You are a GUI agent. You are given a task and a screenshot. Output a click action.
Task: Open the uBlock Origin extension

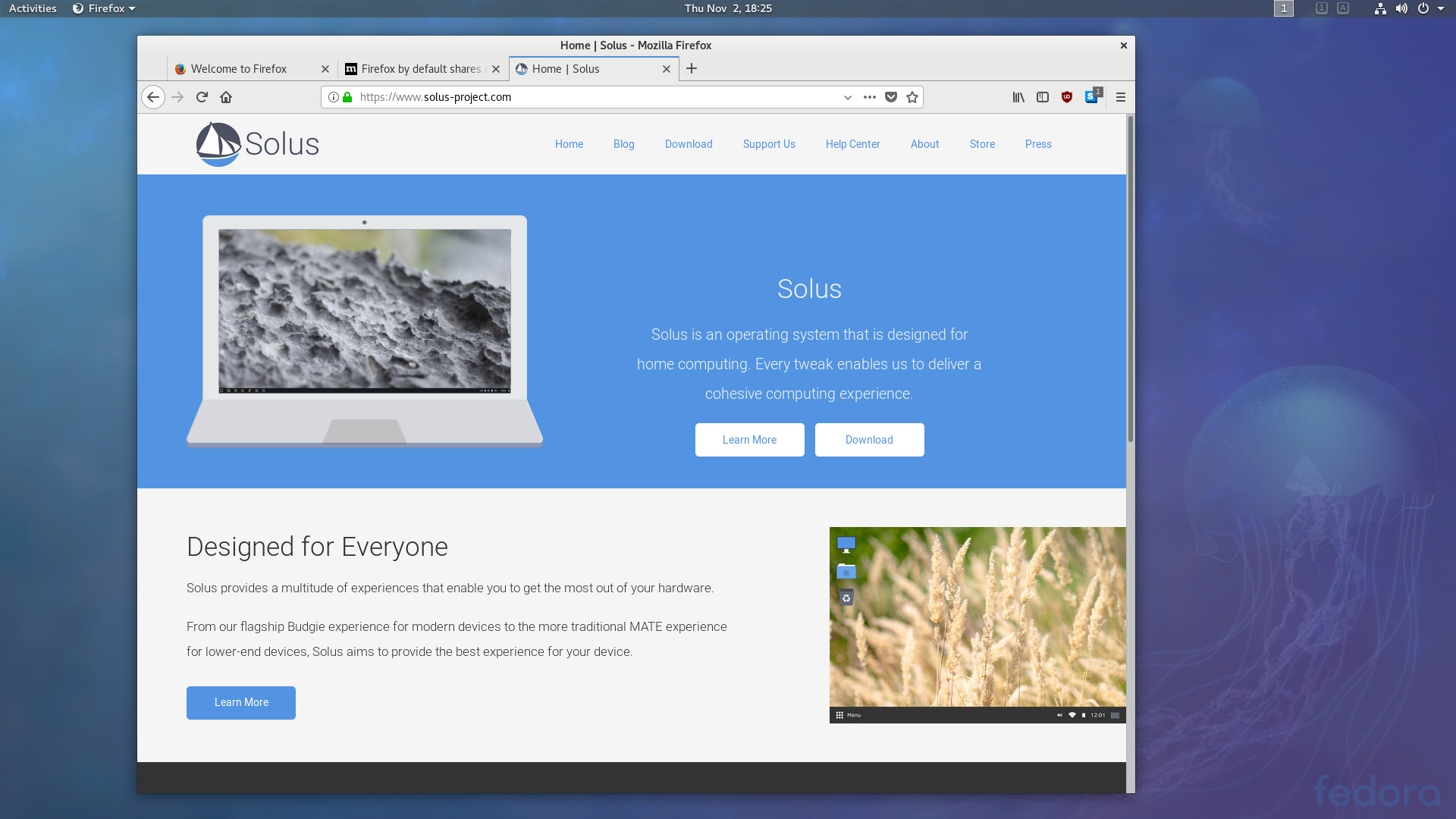point(1067,97)
